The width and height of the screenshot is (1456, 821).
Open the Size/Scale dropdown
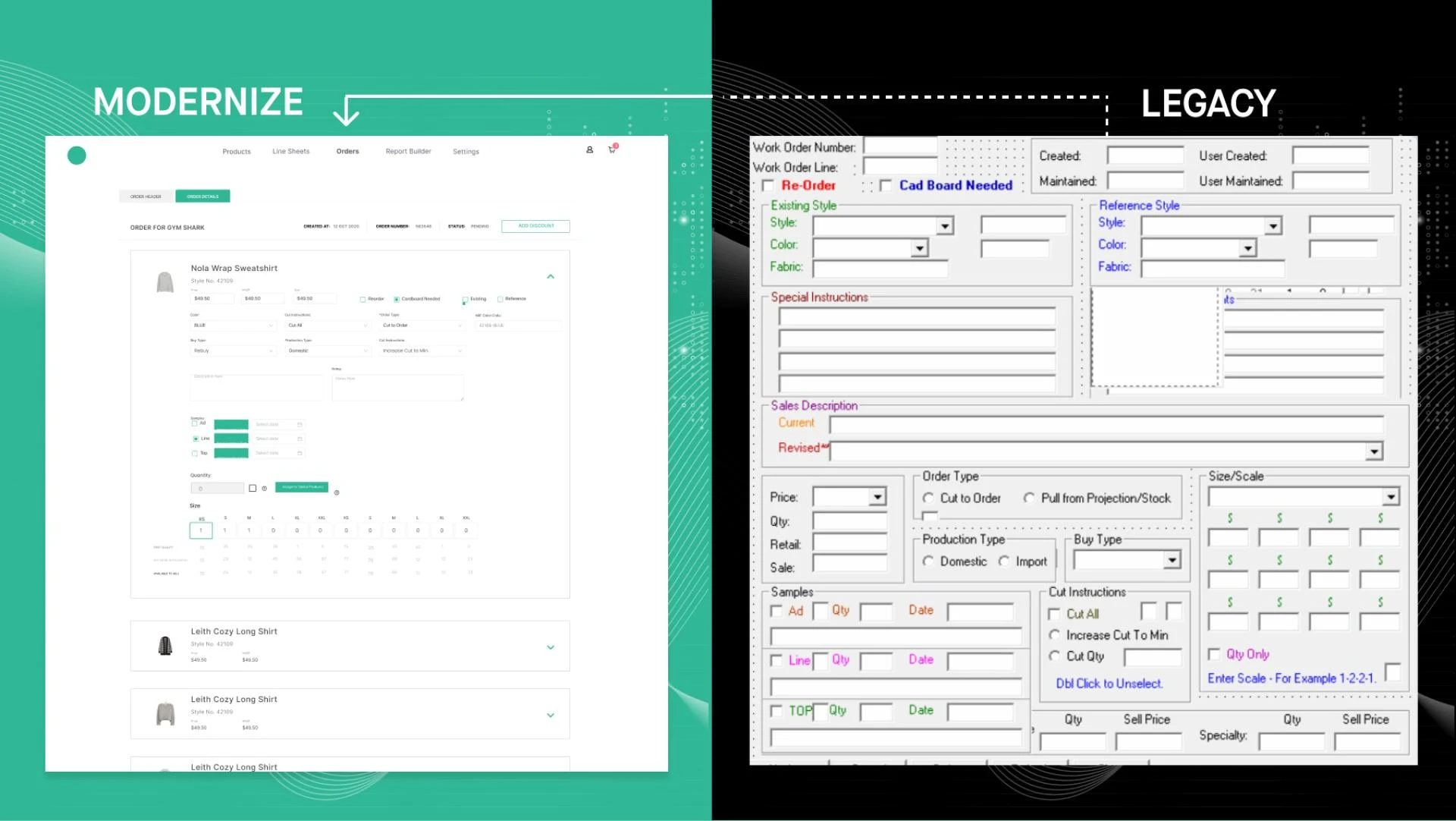point(1390,497)
